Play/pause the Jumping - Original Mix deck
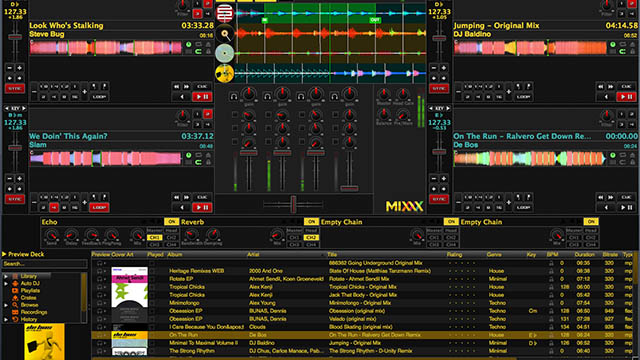640x360 pixels. click(x=626, y=97)
